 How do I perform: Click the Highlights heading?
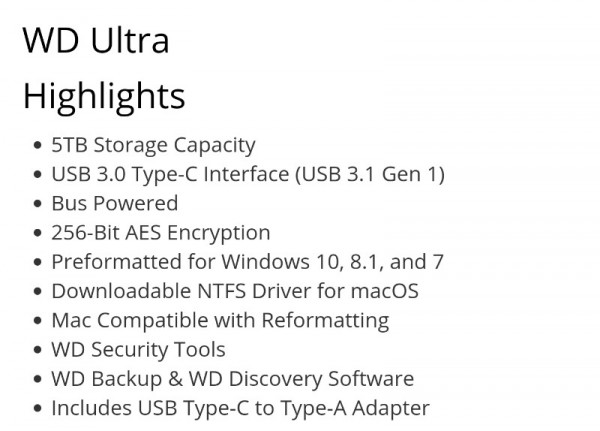(x=104, y=96)
